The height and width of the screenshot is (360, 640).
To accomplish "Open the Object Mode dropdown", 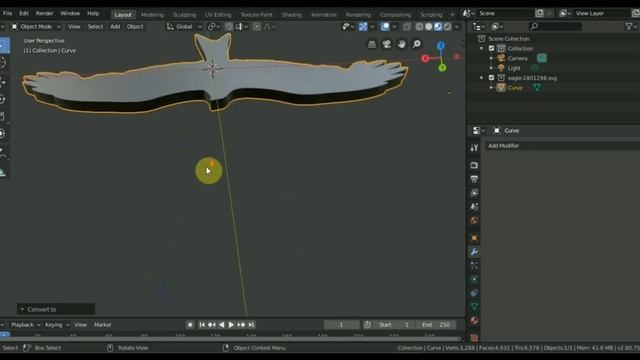I will (x=36, y=27).
